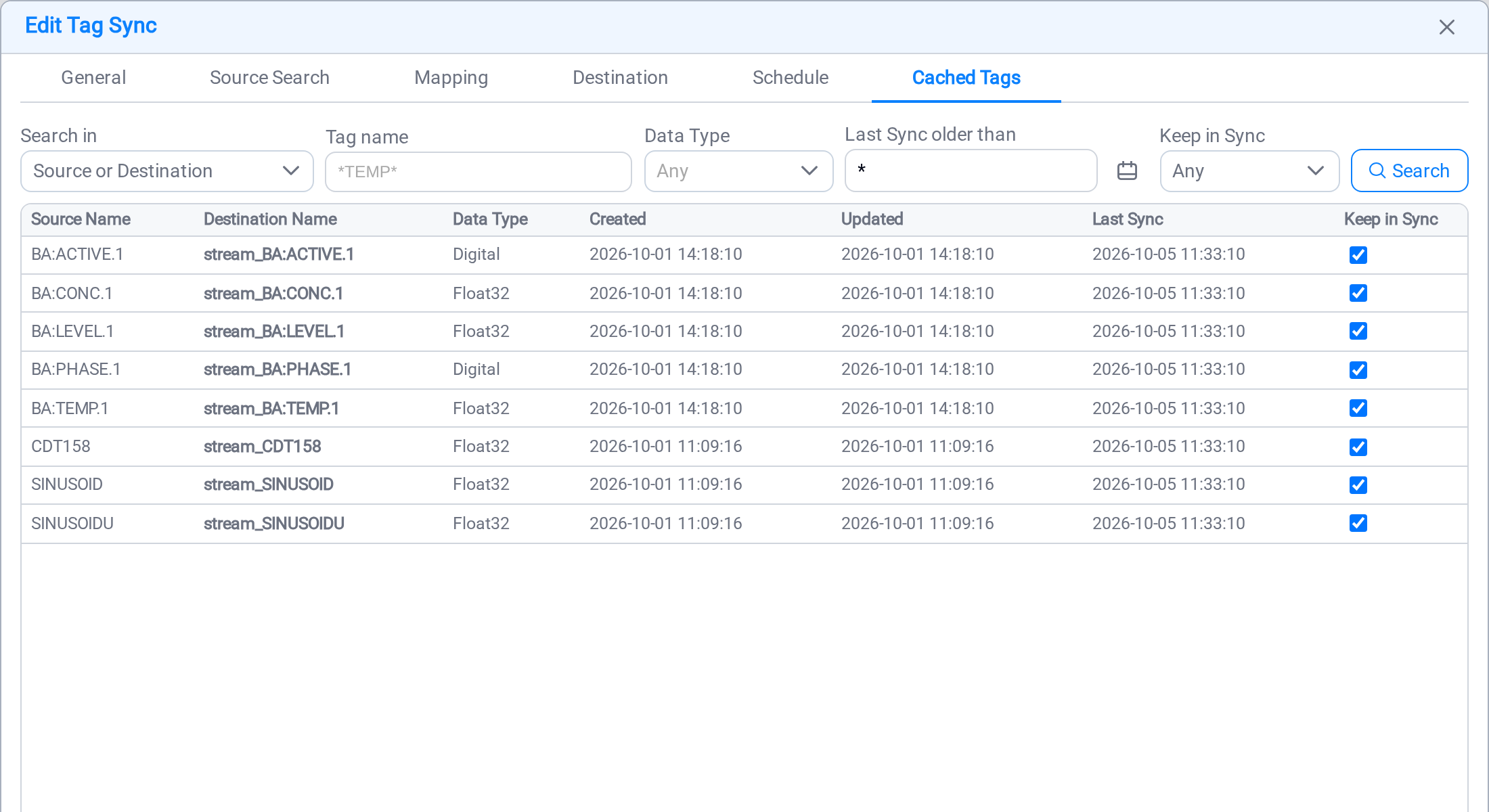Viewport: 1489px width, 812px height.
Task: Go to the Mapping tab
Action: coord(451,78)
